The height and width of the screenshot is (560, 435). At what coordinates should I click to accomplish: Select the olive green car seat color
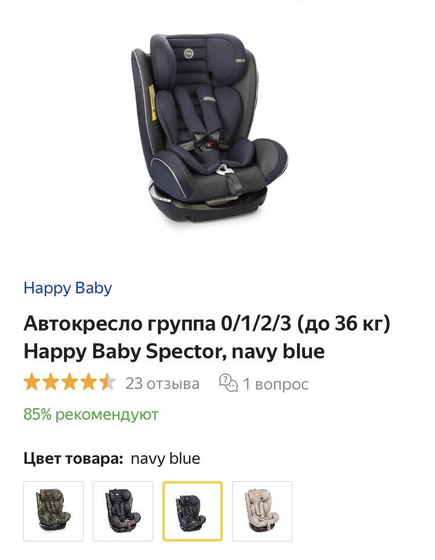[x=54, y=511]
